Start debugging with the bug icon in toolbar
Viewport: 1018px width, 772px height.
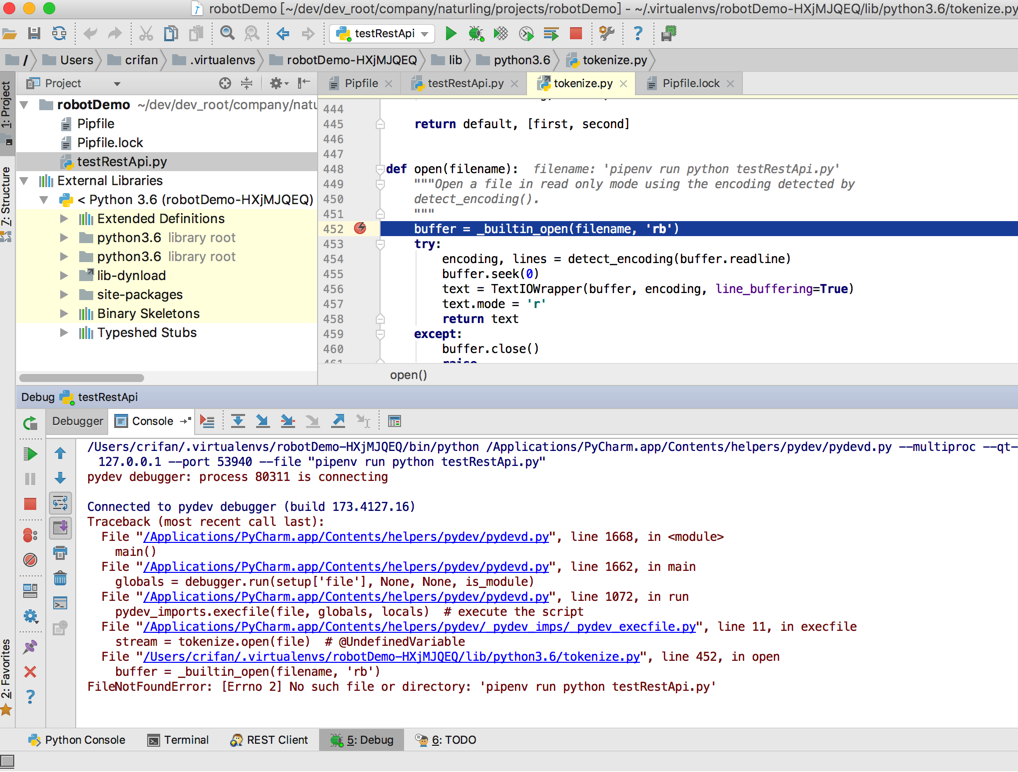point(476,33)
